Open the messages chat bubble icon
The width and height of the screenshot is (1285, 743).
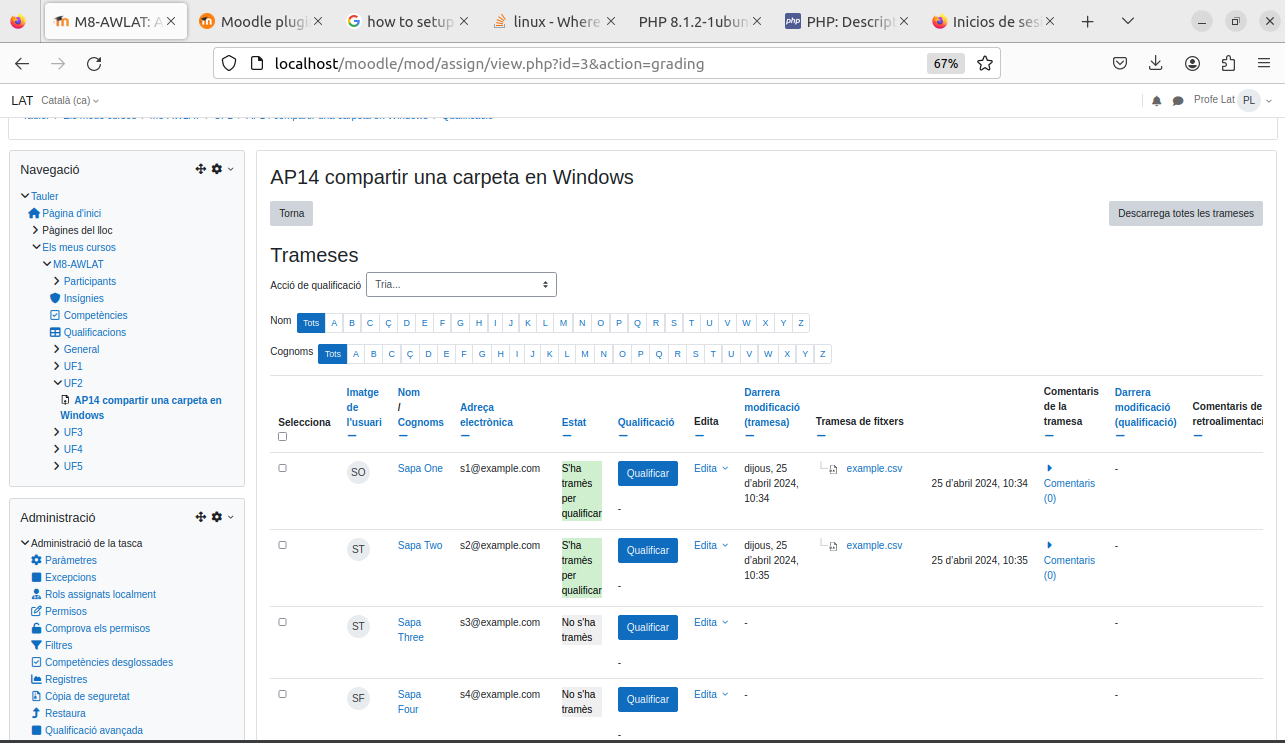1178,101
